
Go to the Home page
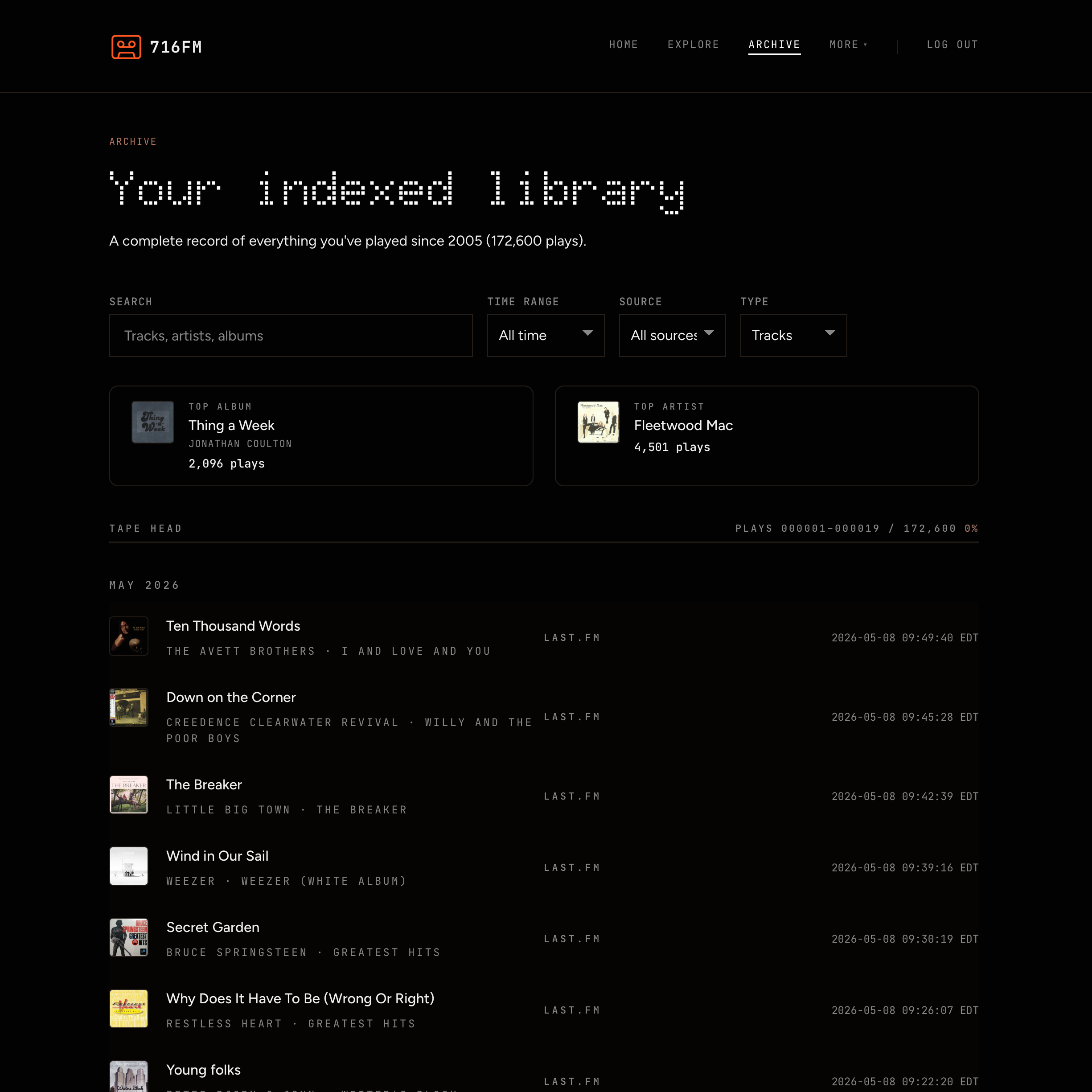pyautogui.click(x=624, y=45)
